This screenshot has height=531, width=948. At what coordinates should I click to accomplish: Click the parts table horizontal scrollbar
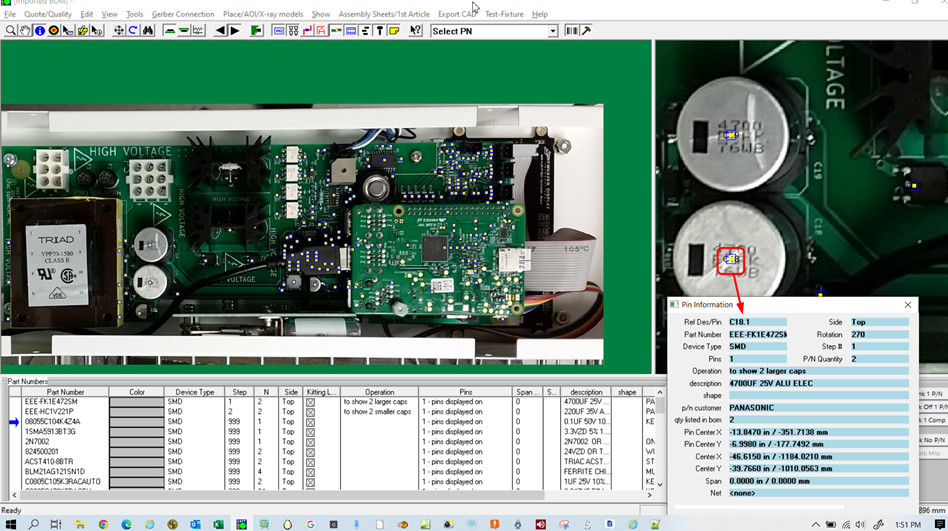(281, 495)
